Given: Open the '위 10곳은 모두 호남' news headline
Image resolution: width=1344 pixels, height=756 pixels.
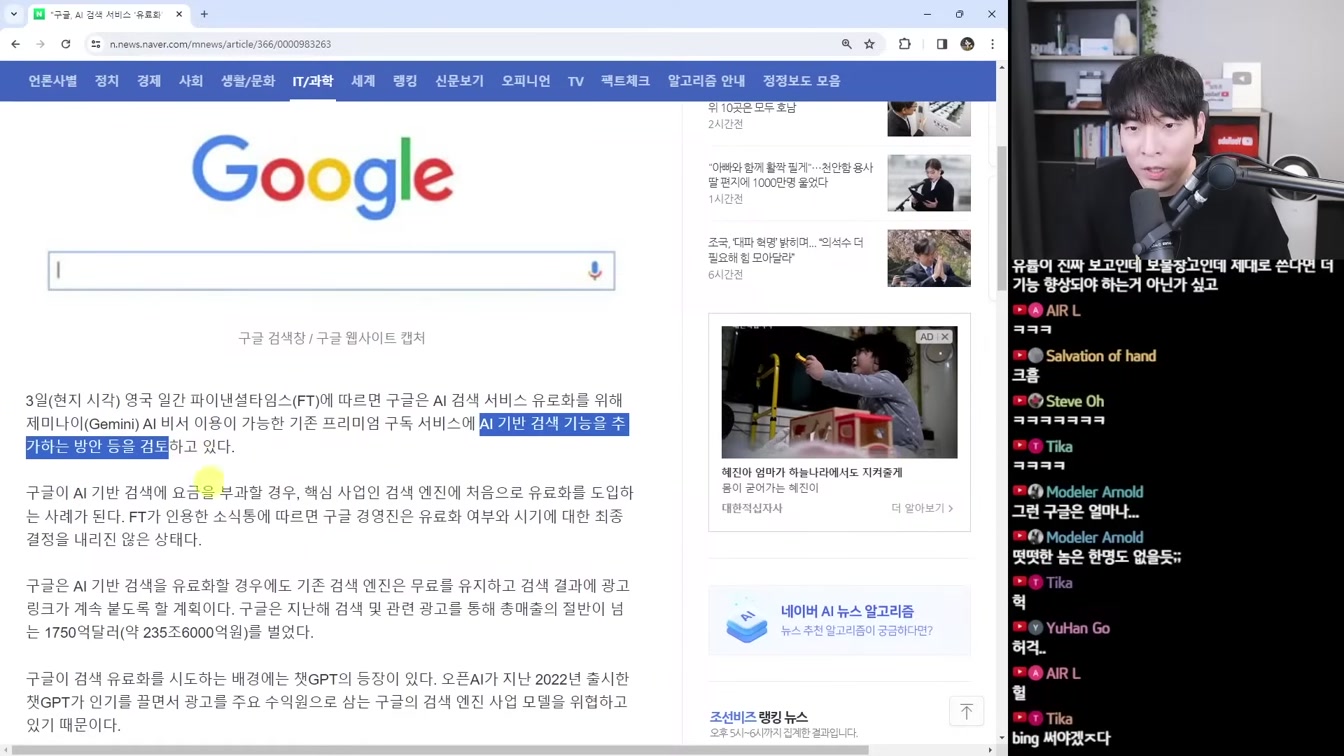Looking at the screenshot, I should click(752, 107).
